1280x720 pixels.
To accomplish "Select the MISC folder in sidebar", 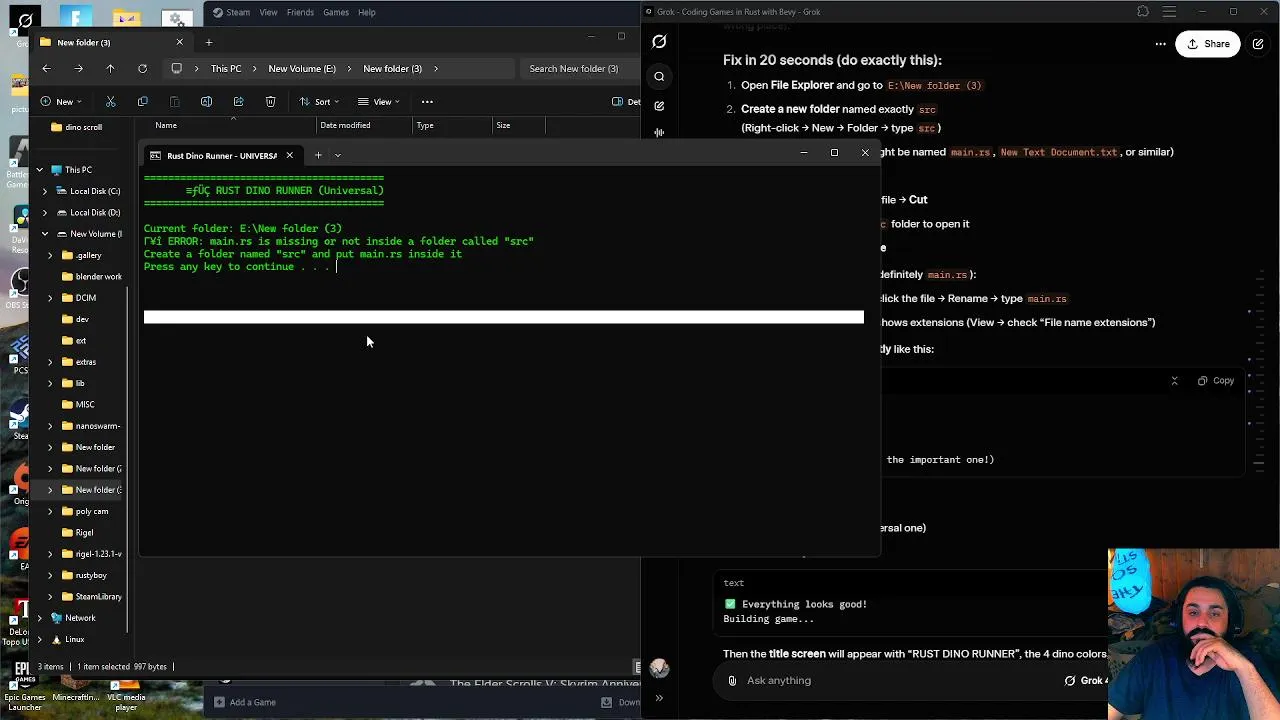I will 85,404.
